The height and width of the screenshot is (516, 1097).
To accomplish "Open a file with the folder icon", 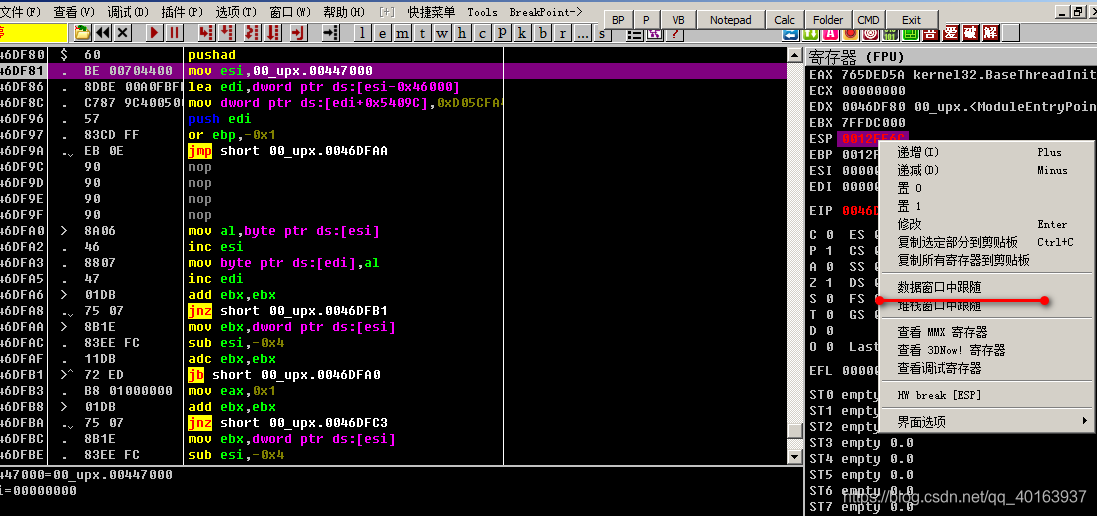I will [83, 33].
